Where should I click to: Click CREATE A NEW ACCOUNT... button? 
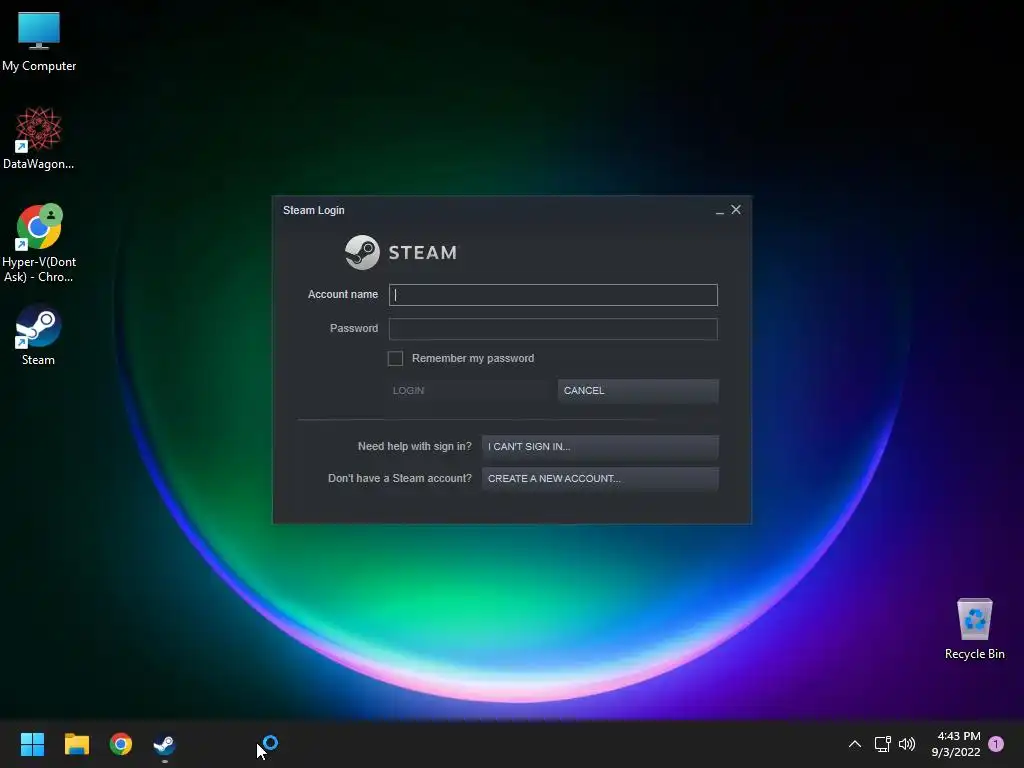600,479
